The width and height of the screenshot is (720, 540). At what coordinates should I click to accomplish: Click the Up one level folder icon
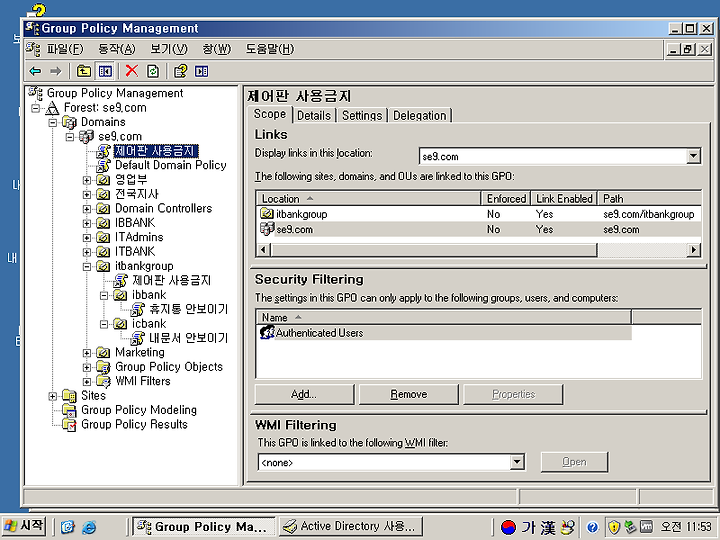[84, 71]
